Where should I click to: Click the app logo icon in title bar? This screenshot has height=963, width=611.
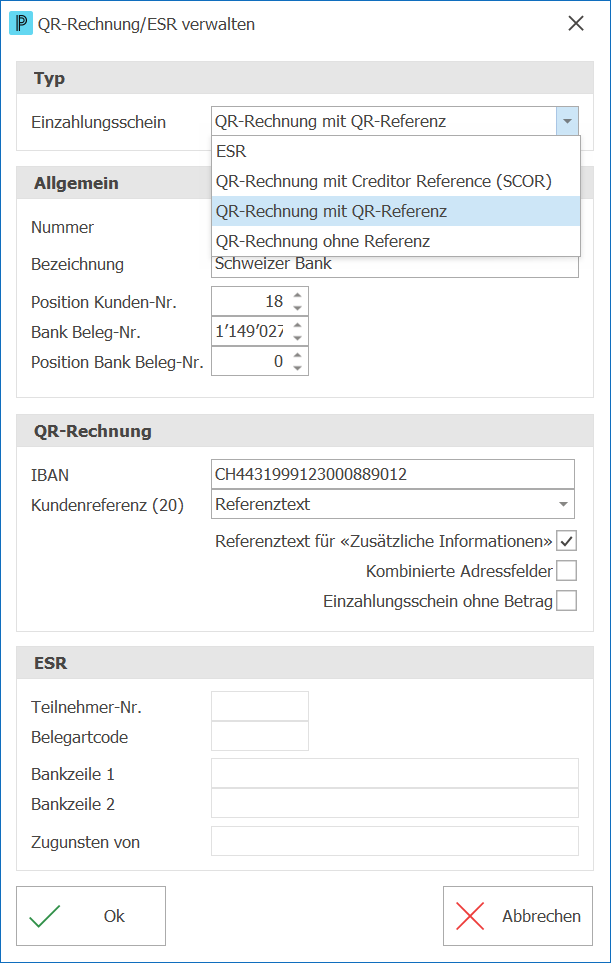(21, 24)
